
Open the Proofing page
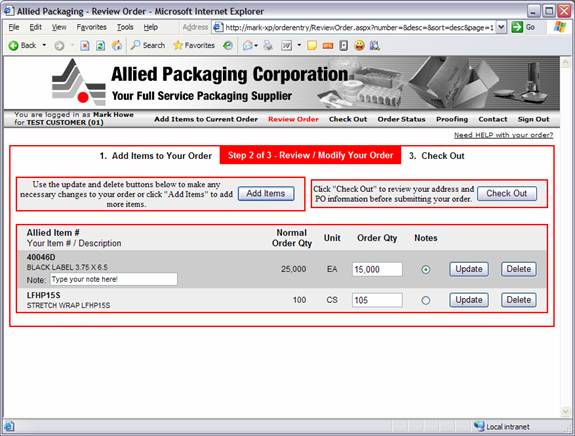452,119
